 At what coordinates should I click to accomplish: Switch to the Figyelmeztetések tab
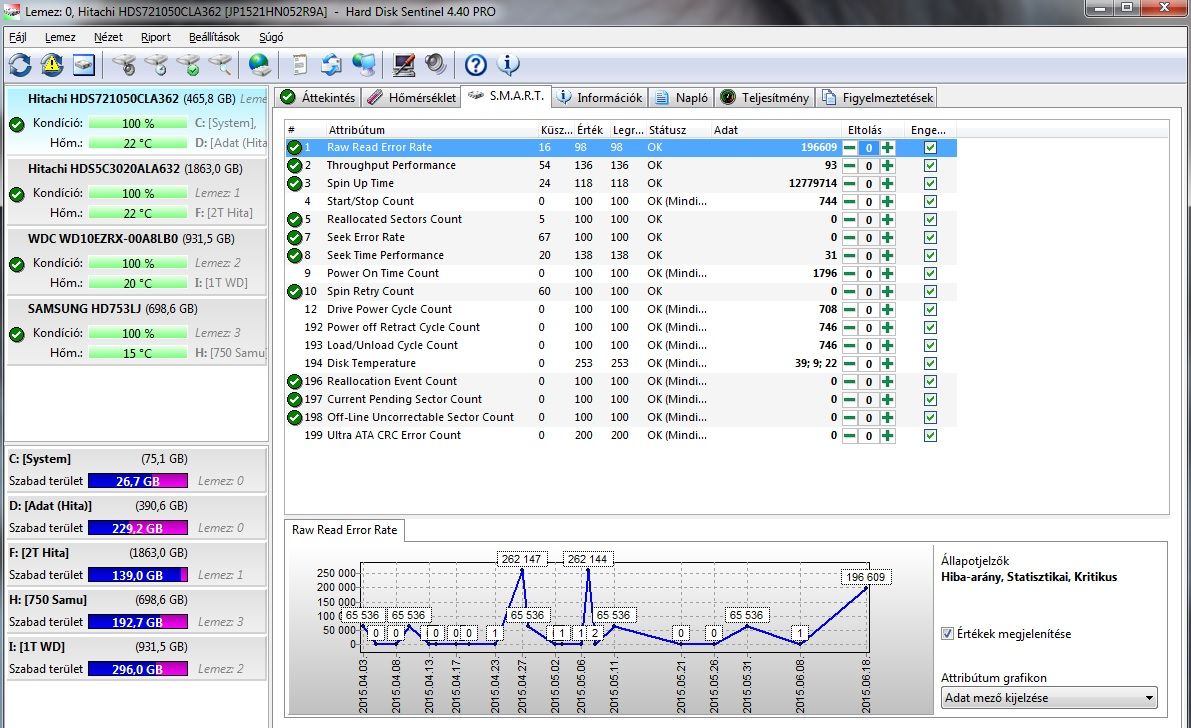[x=877, y=97]
